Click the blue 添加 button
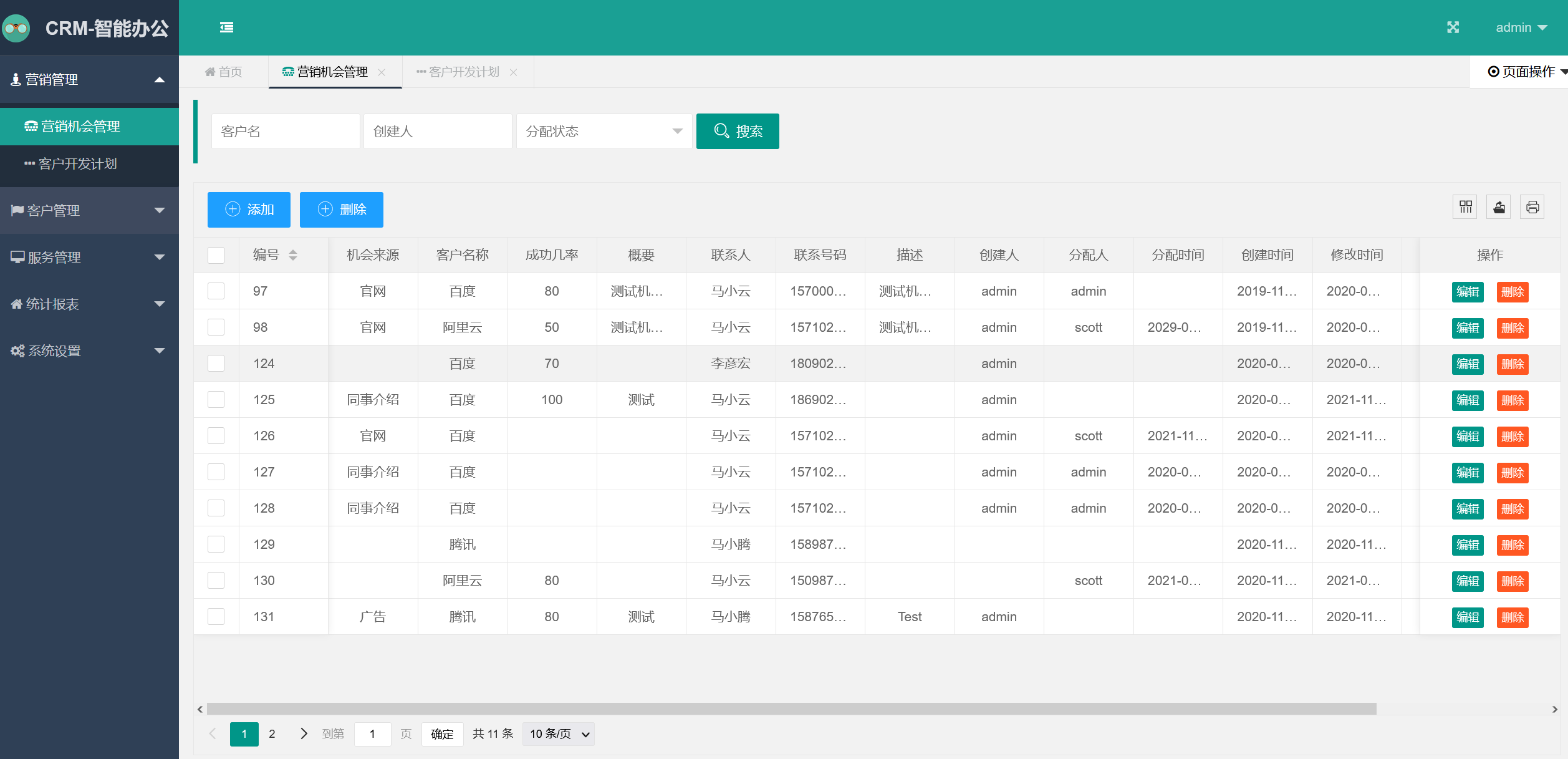The height and width of the screenshot is (759, 1568). click(x=249, y=210)
